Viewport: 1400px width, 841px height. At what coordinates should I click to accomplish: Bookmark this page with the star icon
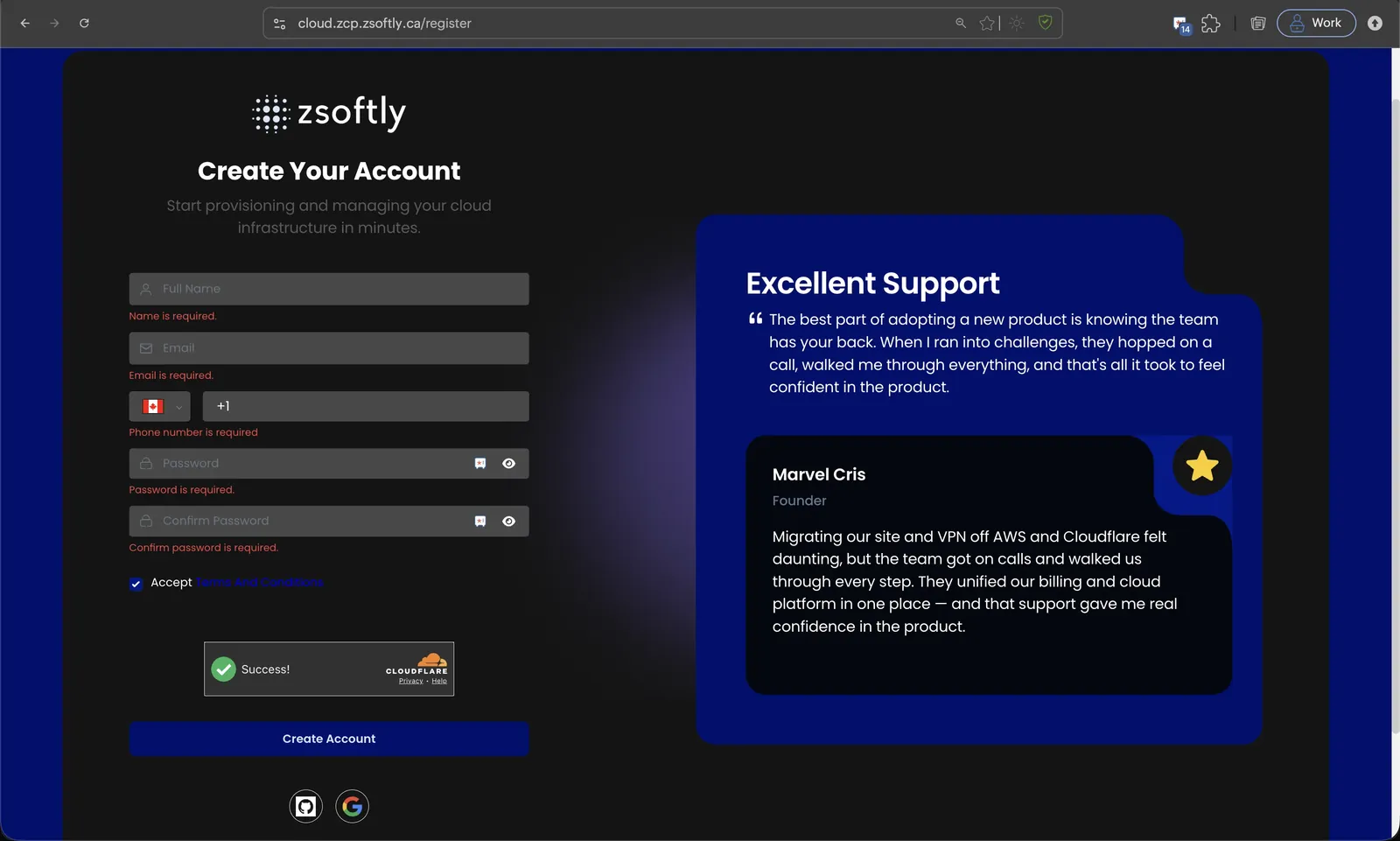click(987, 24)
